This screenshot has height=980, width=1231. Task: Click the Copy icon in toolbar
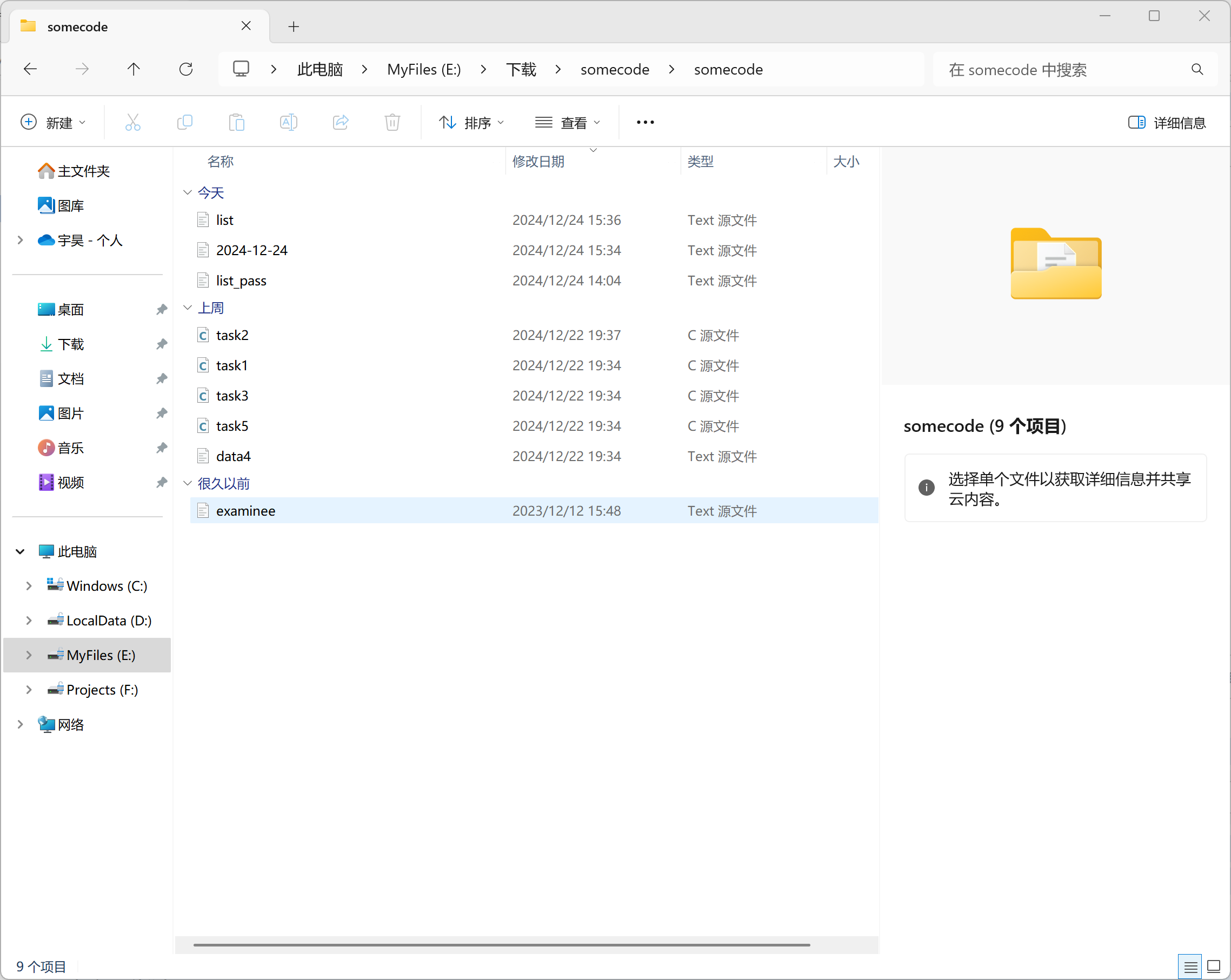pos(184,122)
